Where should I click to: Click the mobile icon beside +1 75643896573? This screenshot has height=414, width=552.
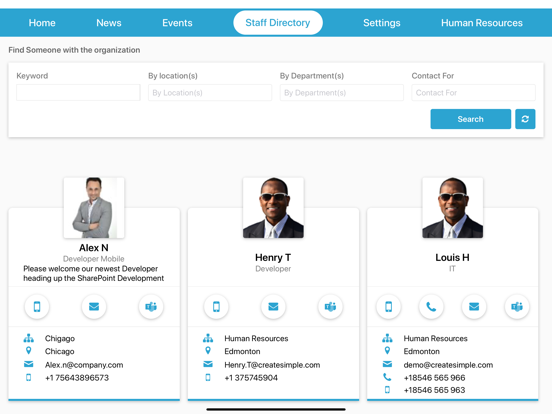(29, 377)
